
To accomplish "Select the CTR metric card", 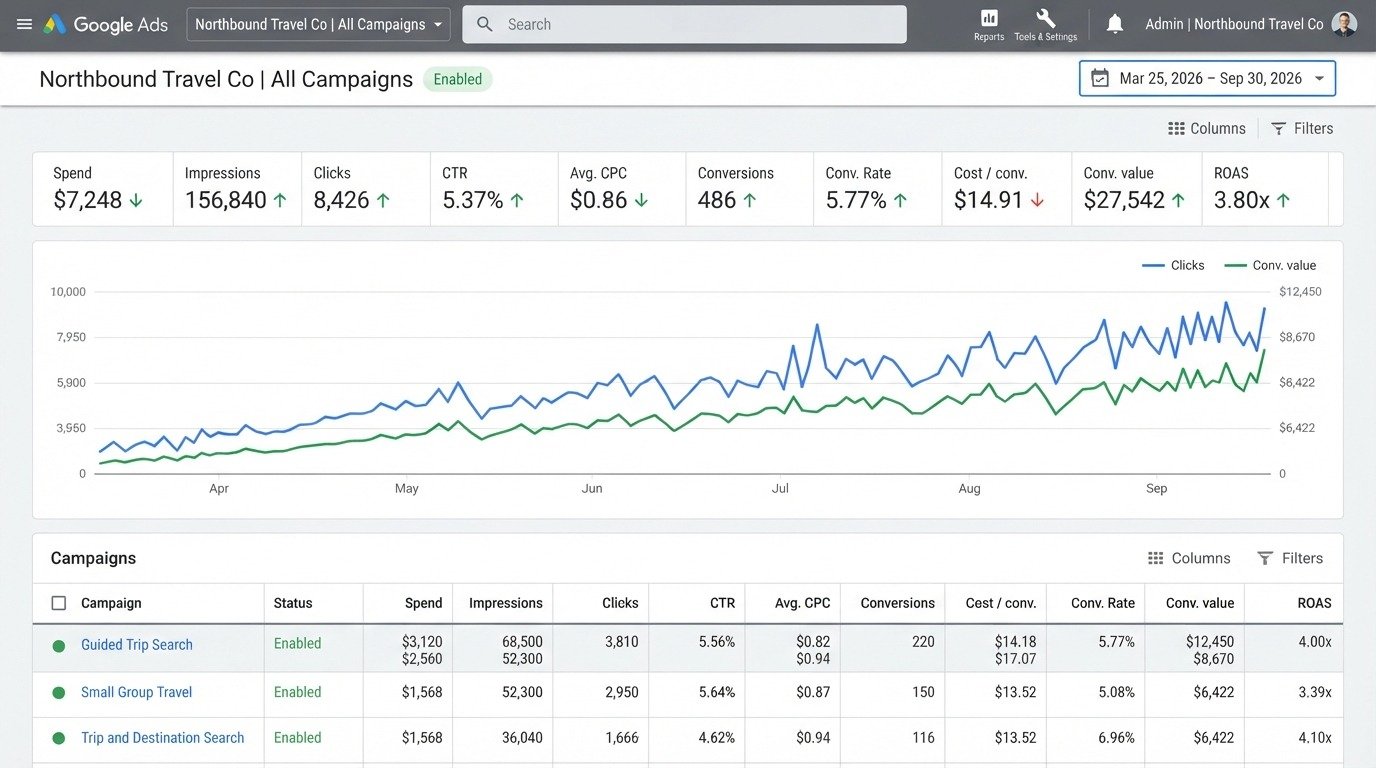I will pos(494,188).
